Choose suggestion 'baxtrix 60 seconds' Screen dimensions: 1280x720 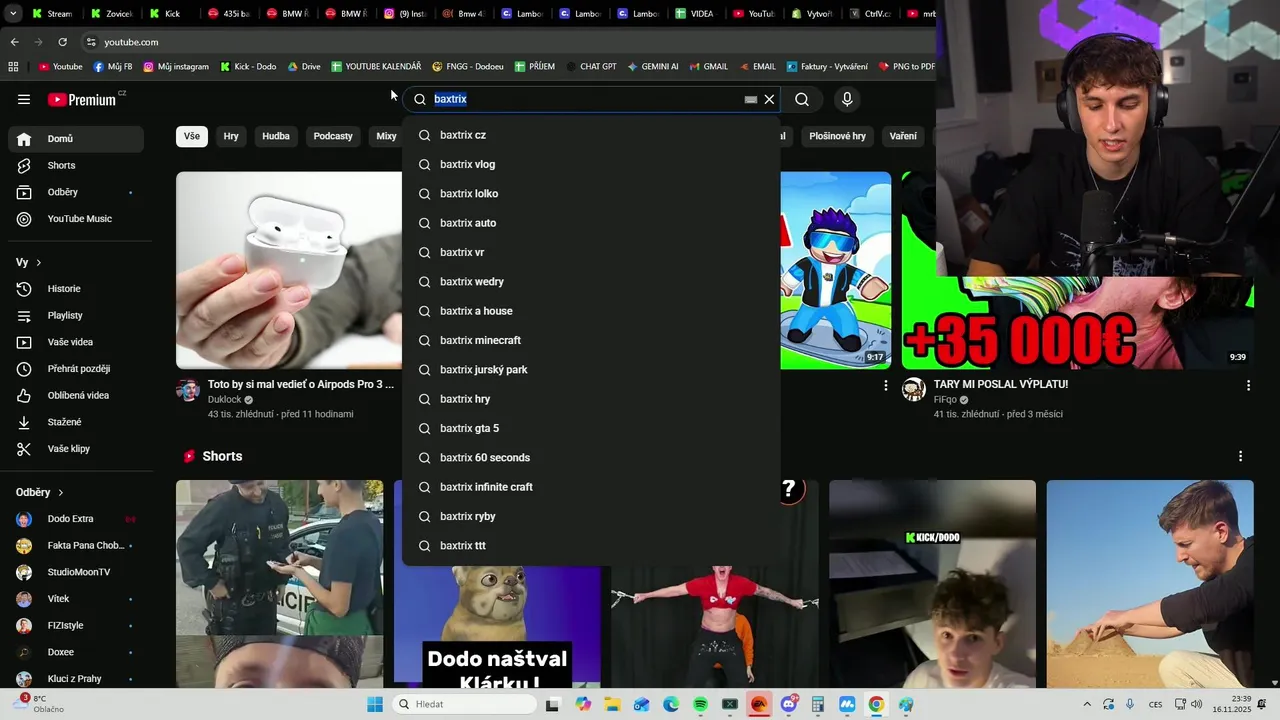[x=591, y=457]
